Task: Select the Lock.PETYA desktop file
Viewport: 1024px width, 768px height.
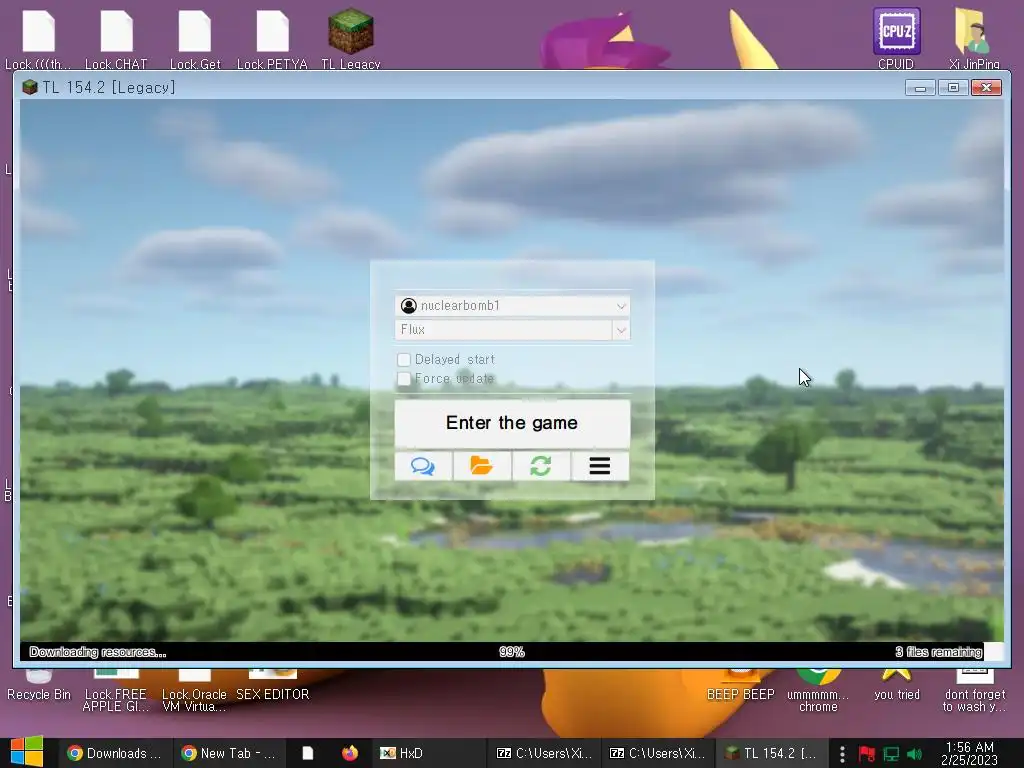Action: click(x=272, y=38)
